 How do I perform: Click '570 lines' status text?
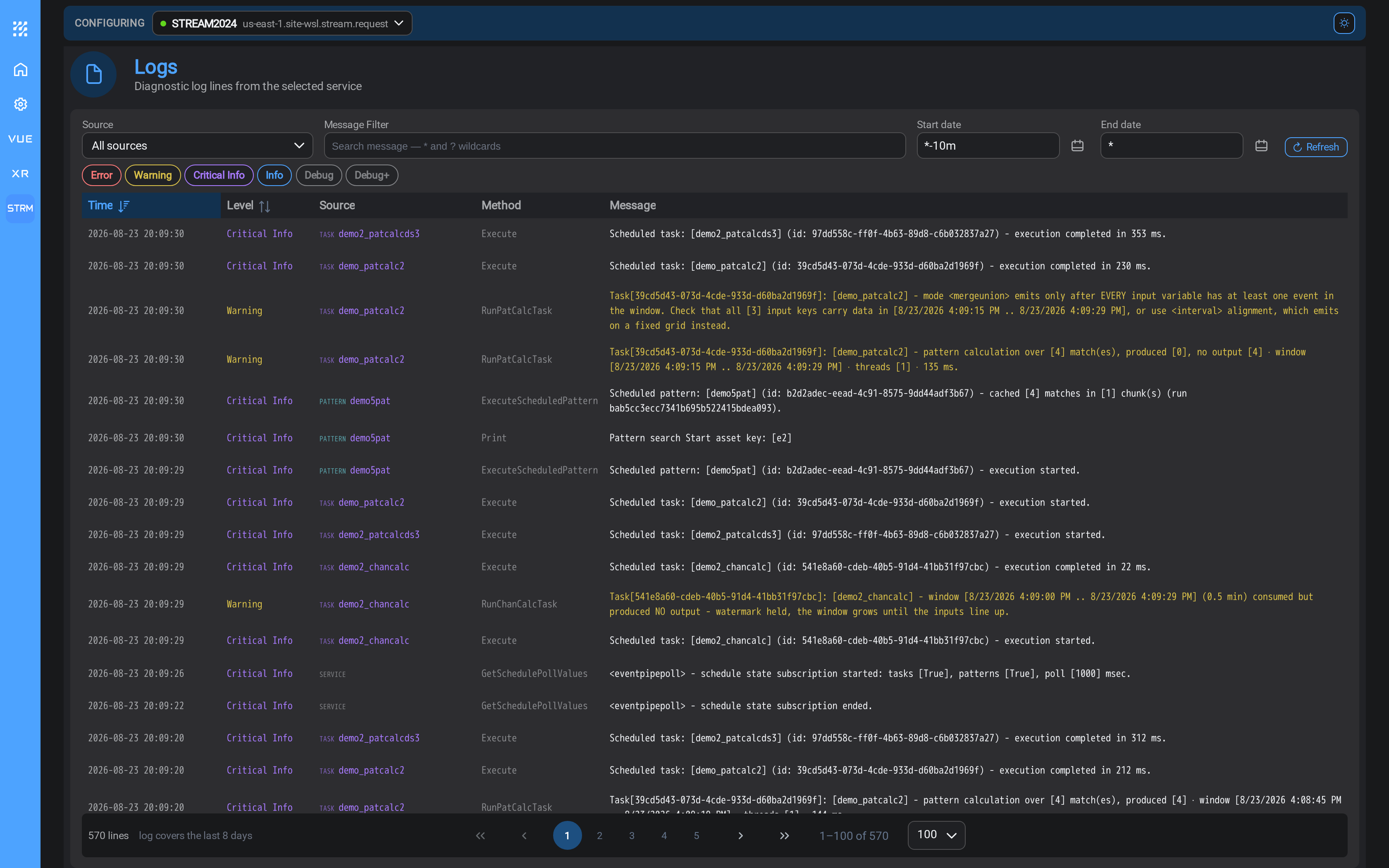point(108,836)
